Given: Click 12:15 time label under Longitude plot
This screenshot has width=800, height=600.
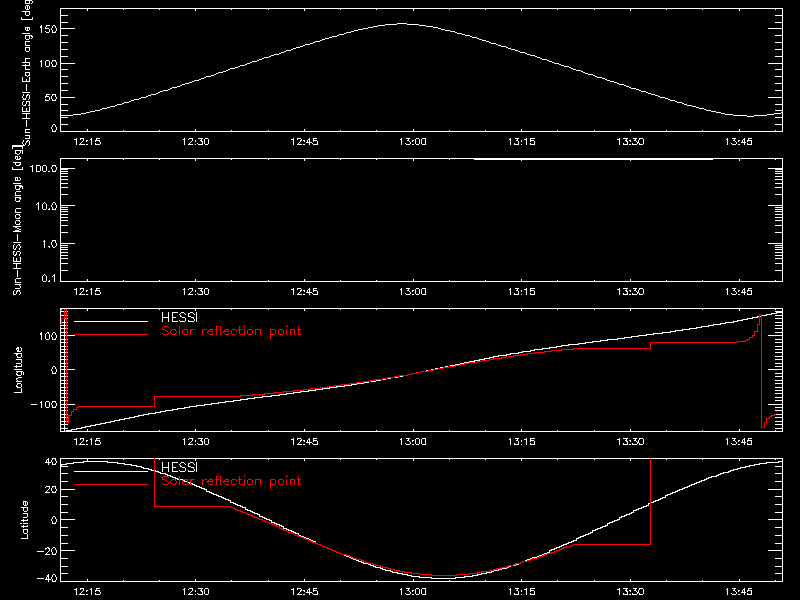Looking at the screenshot, I should tap(87, 442).
